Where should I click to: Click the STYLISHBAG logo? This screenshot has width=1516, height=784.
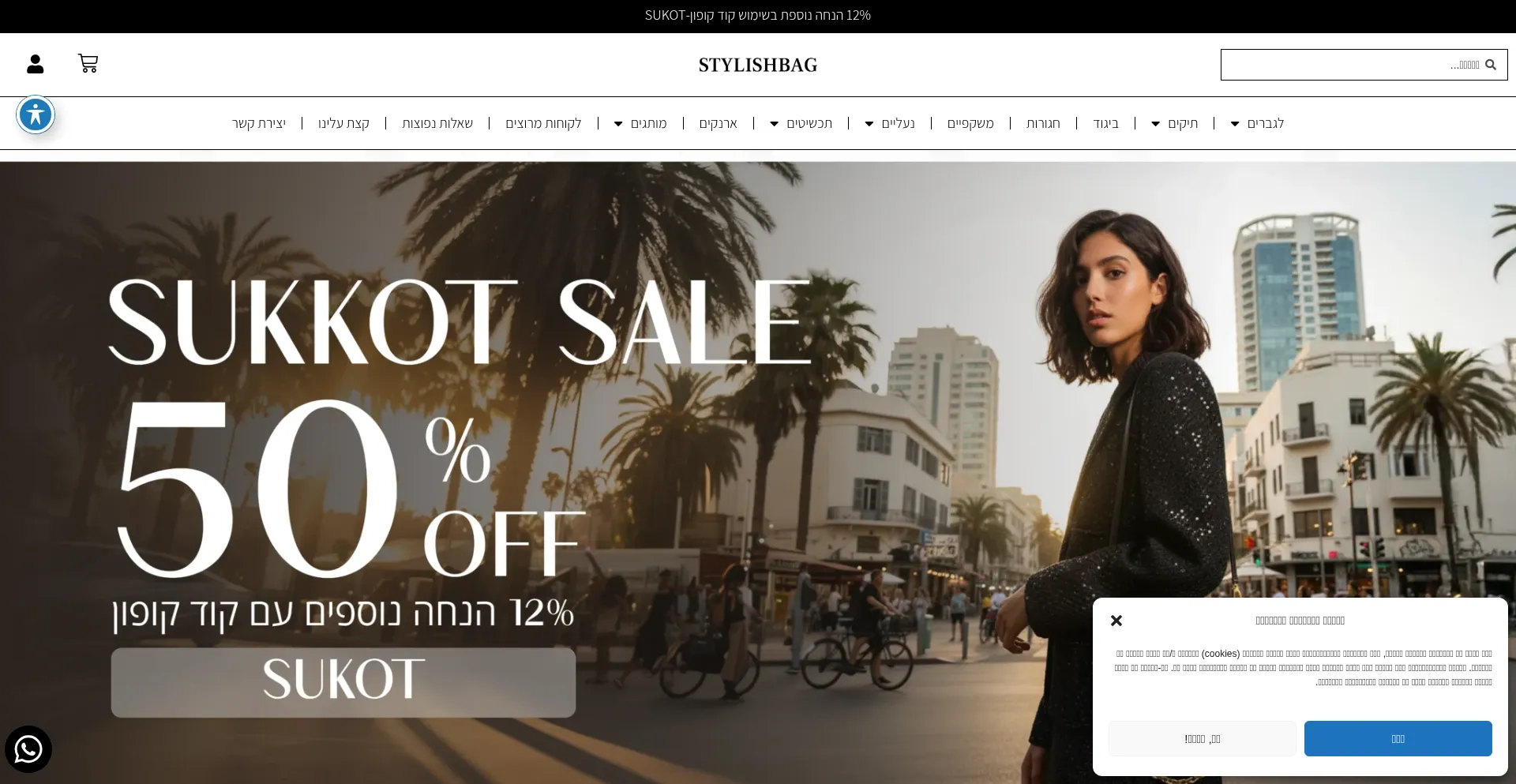pyautogui.click(x=758, y=65)
